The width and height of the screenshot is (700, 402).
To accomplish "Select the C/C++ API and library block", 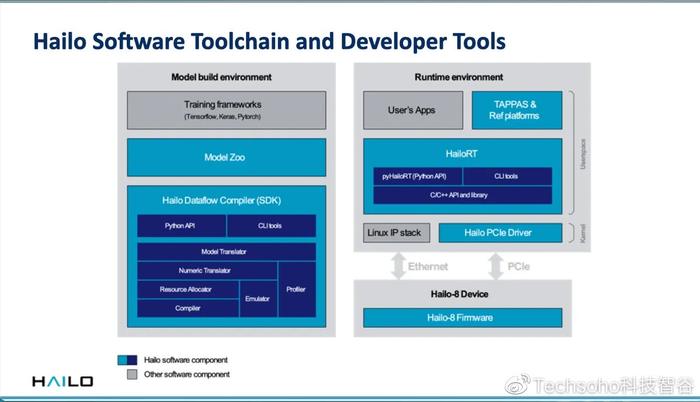I will pyautogui.click(x=462, y=195).
